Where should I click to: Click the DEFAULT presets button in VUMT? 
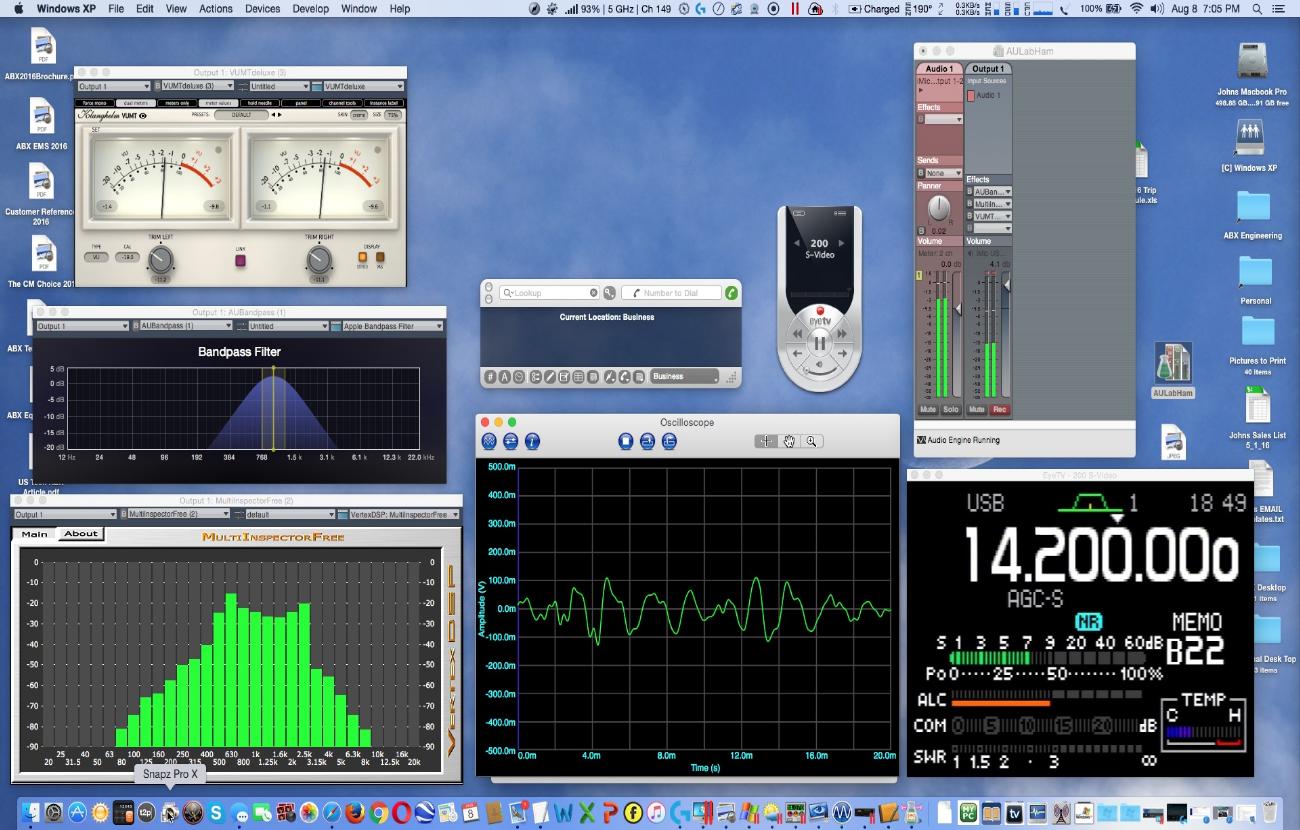[x=242, y=114]
